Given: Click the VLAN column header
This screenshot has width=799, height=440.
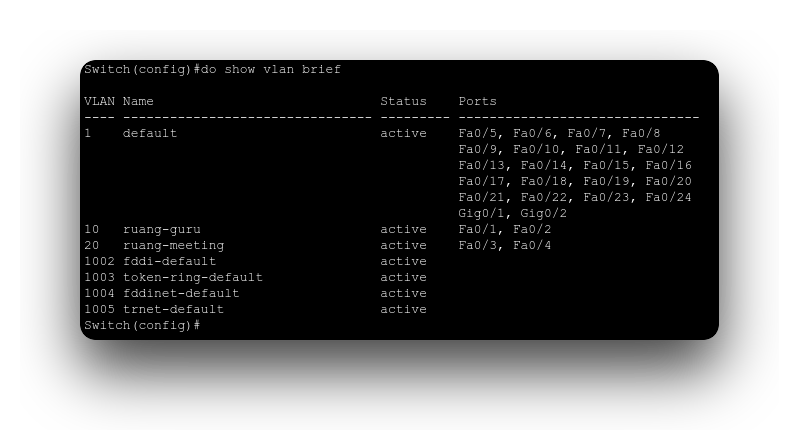Looking at the screenshot, I should [x=99, y=101].
